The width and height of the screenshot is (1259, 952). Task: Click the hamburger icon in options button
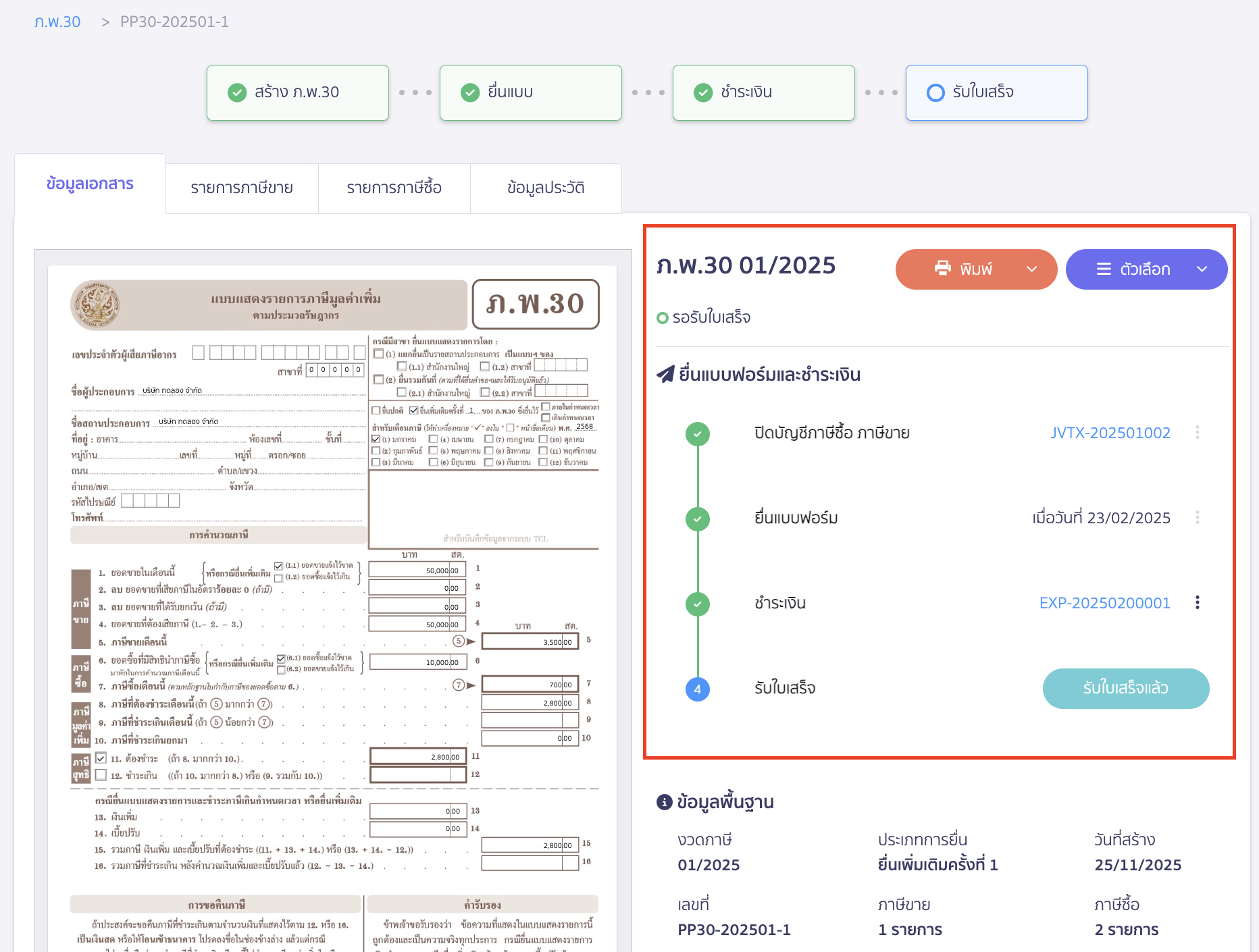click(1104, 269)
